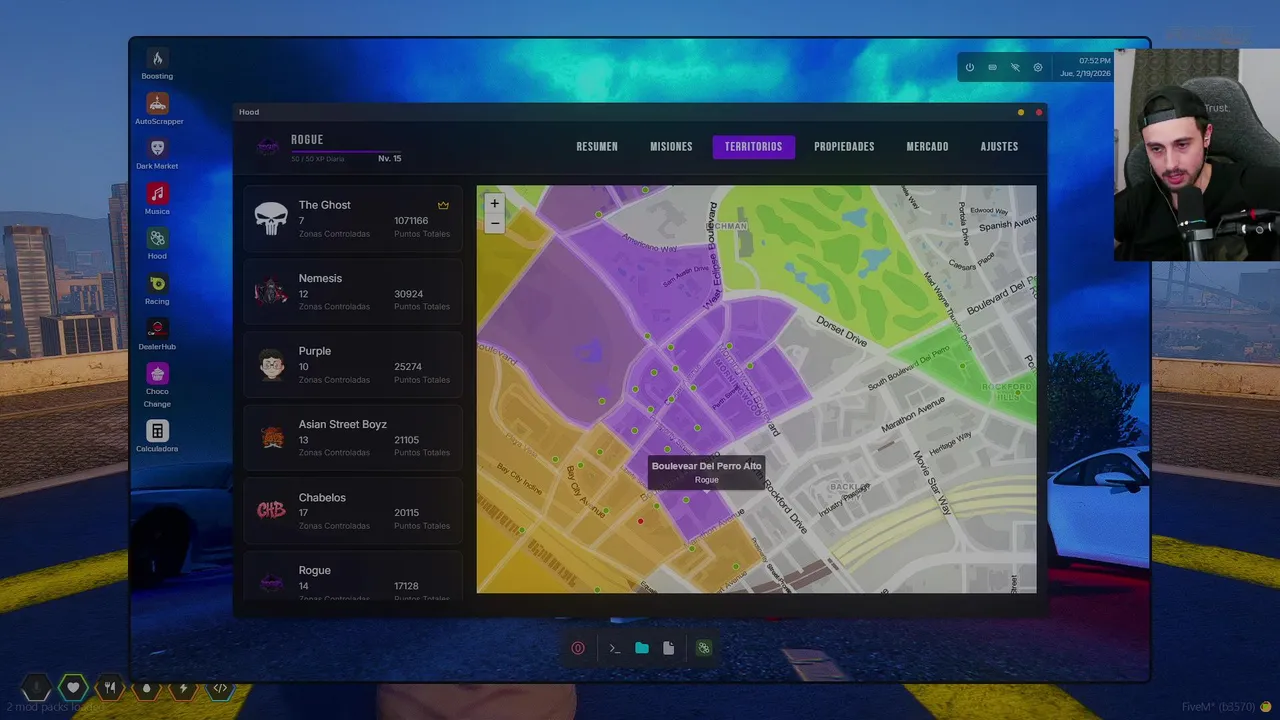Click the wifi-off icon in tray
Screen dimensions: 1280x720
coord(1015,68)
